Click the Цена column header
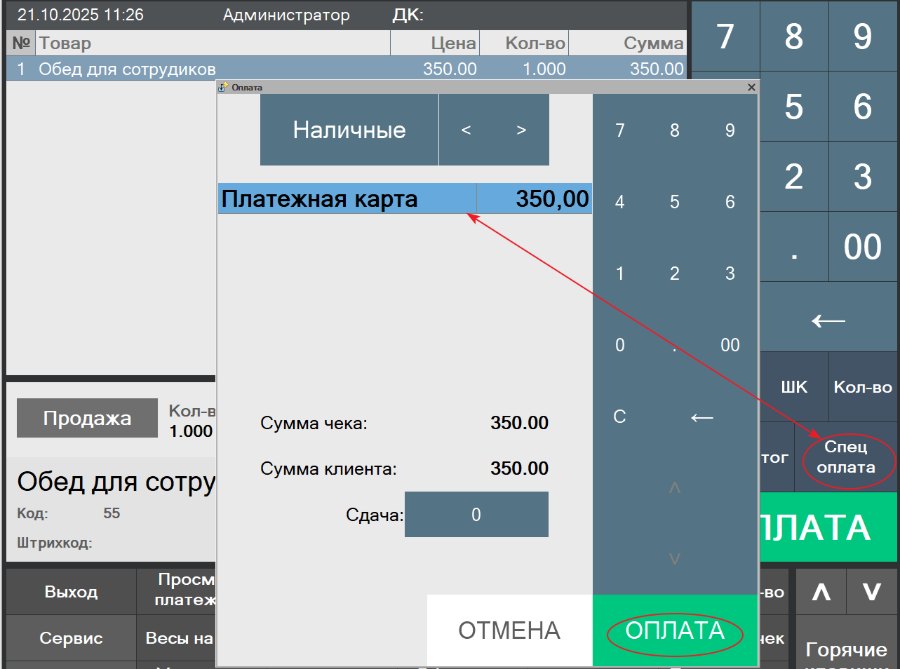 point(435,43)
